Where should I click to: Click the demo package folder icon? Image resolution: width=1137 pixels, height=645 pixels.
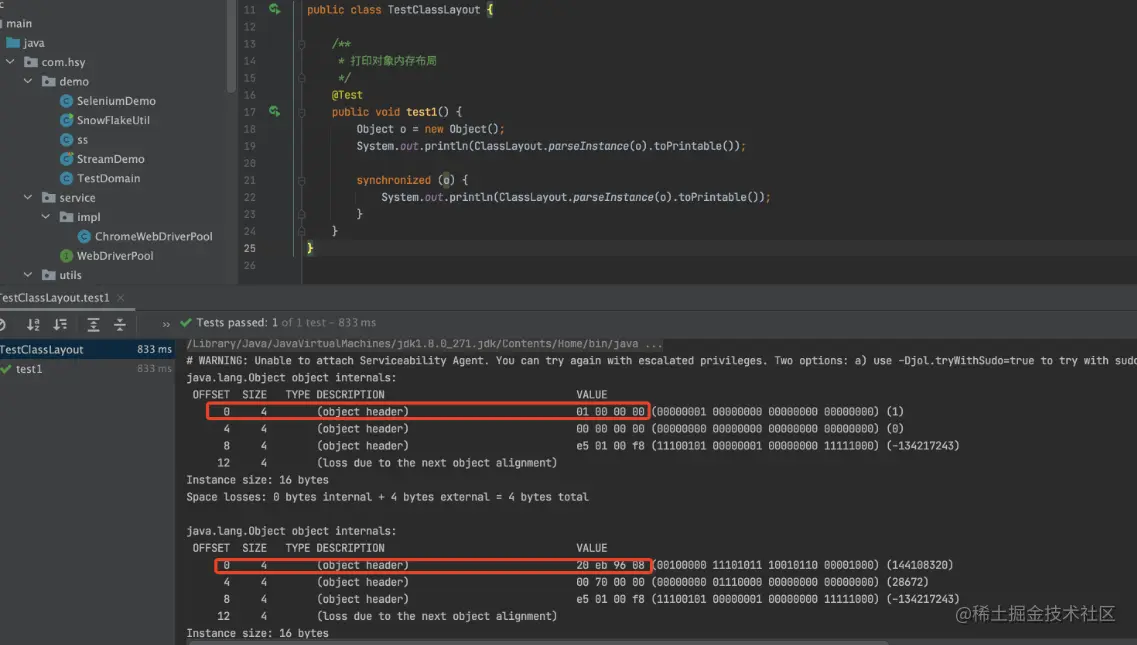(49, 81)
